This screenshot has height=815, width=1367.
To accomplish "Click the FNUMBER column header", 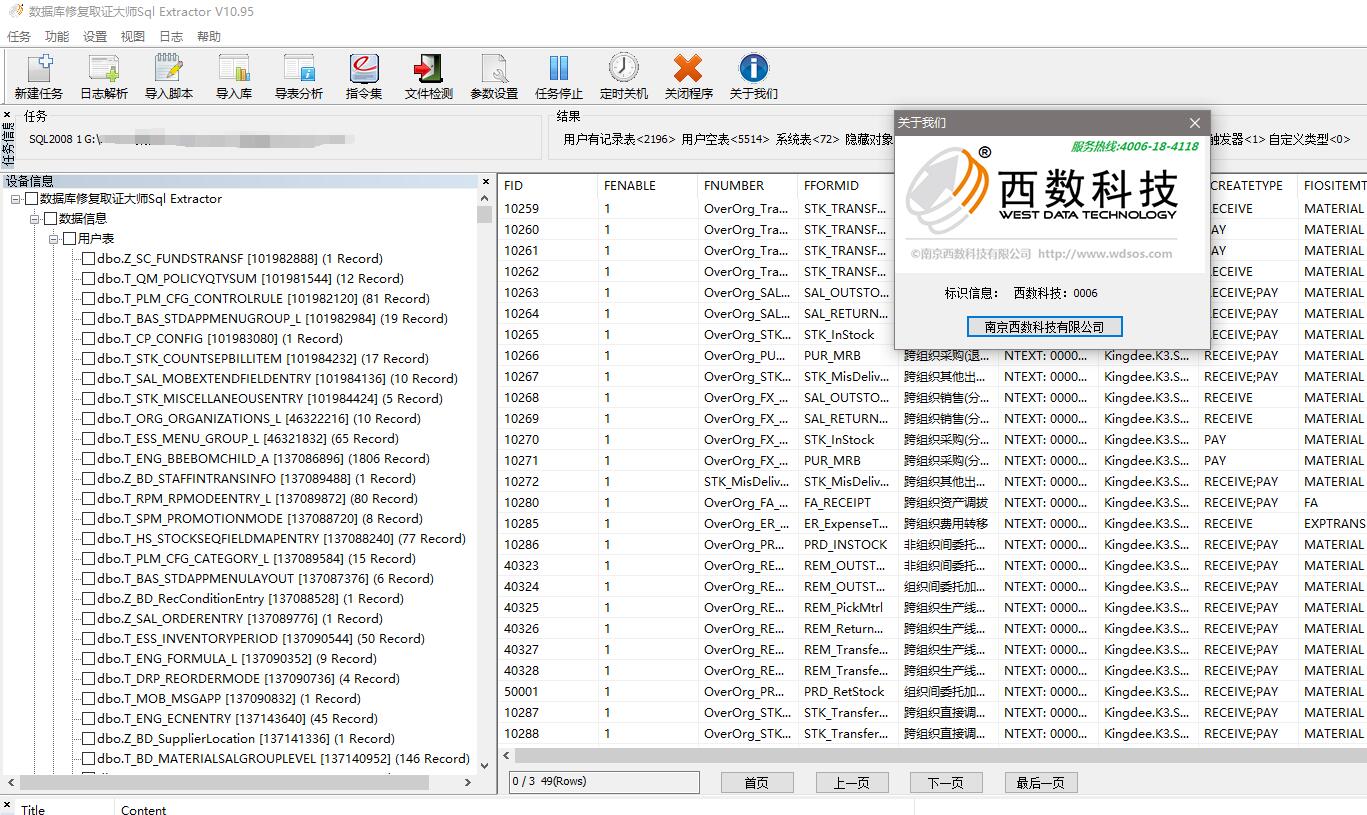I will pyautogui.click(x=747, y=186).
